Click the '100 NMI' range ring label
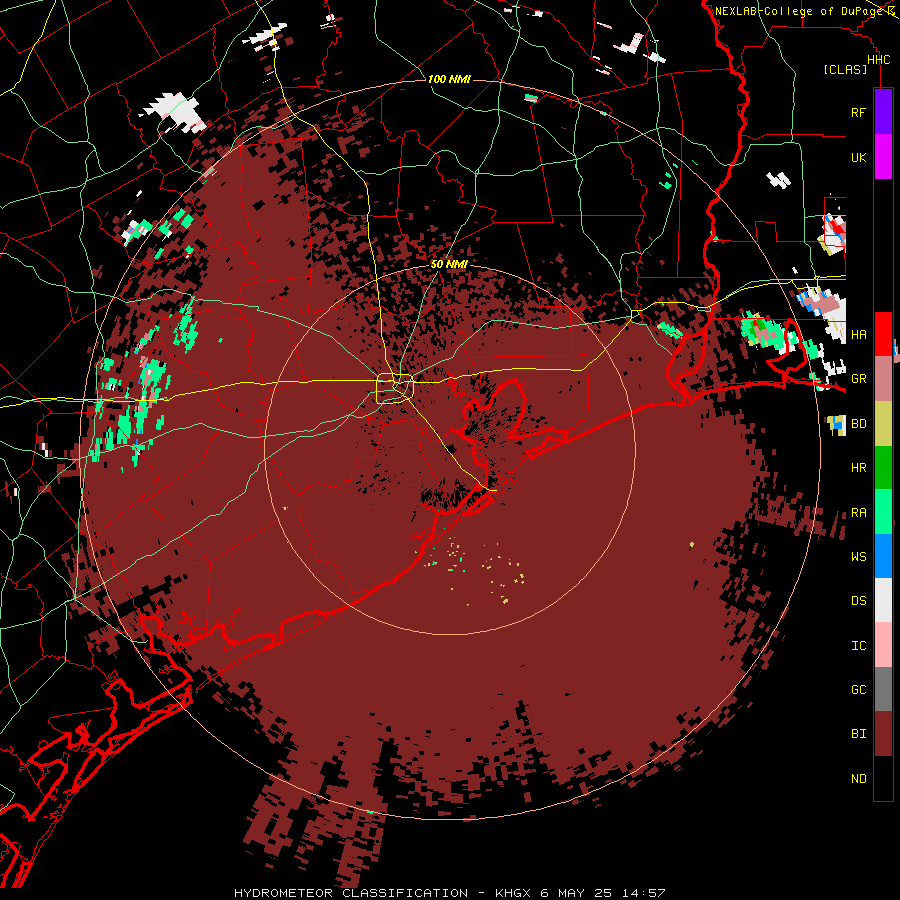Viewport: 900px width, 900px height. [x=449, y=79]
